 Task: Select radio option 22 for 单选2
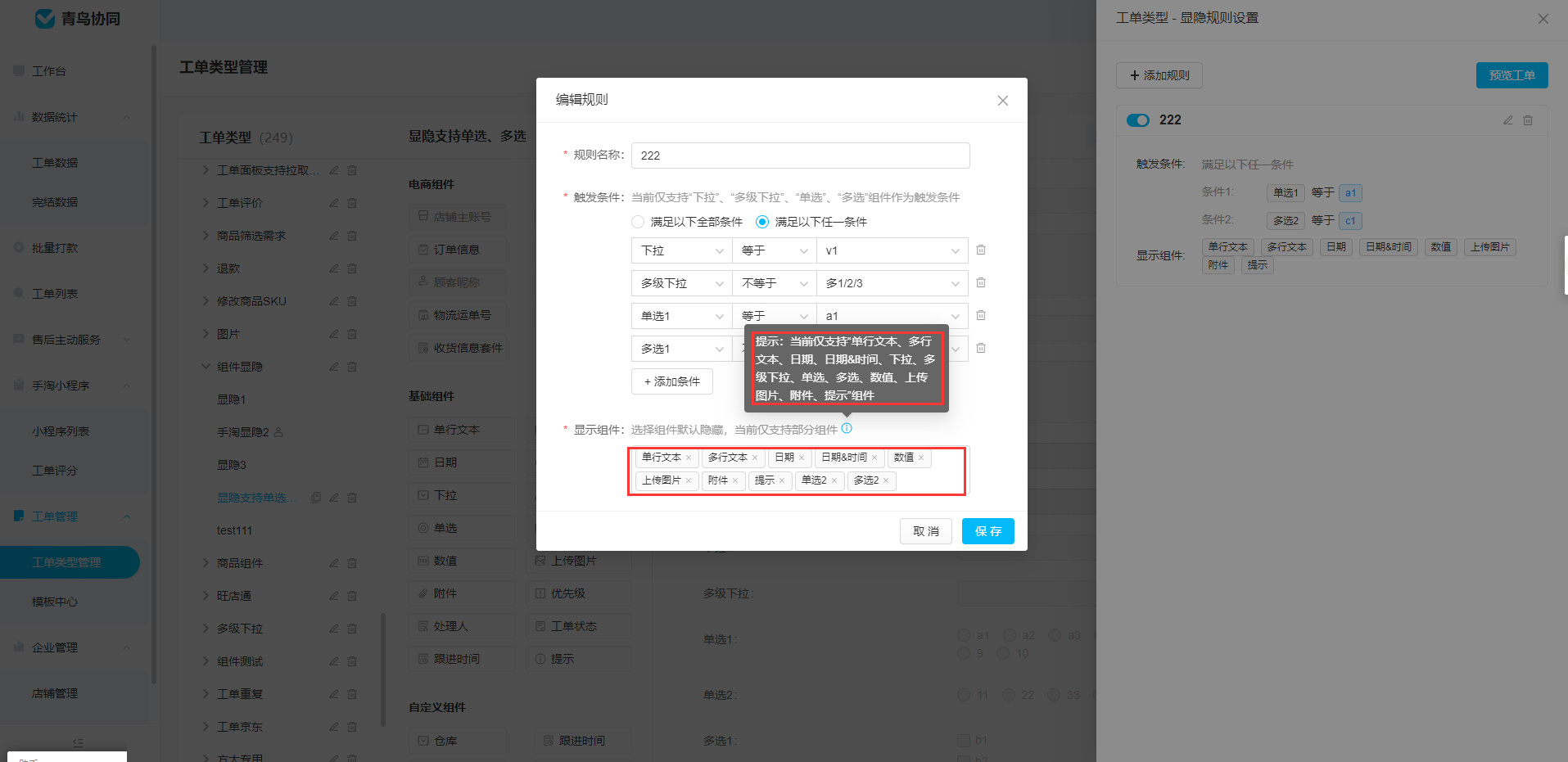point(1009,695)
